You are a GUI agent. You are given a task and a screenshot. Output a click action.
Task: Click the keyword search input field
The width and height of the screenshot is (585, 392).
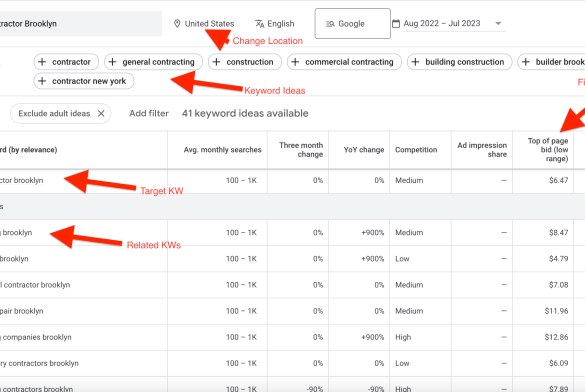(81, 23)
